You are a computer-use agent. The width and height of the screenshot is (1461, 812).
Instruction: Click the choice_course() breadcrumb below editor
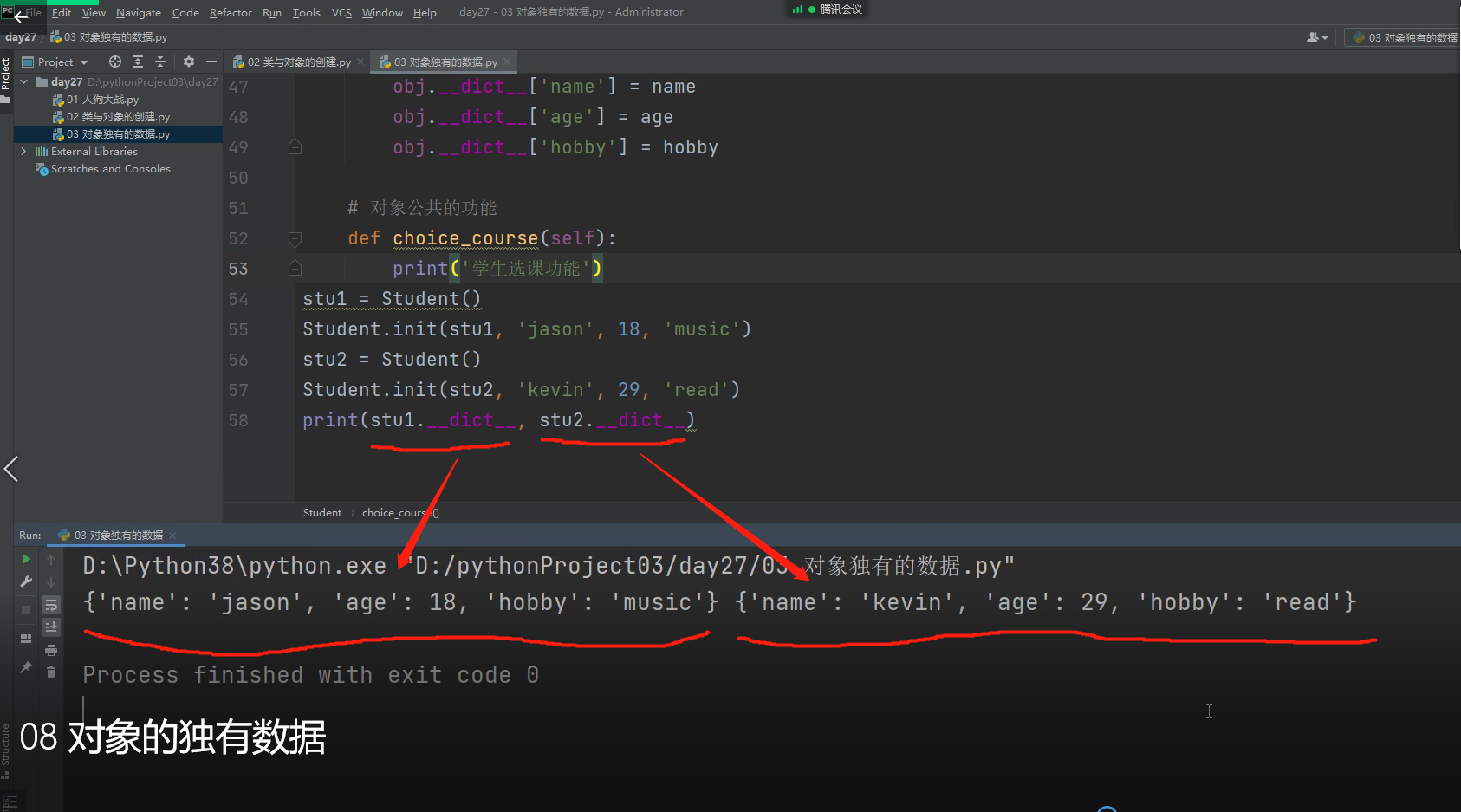click(x=400, y=512)
